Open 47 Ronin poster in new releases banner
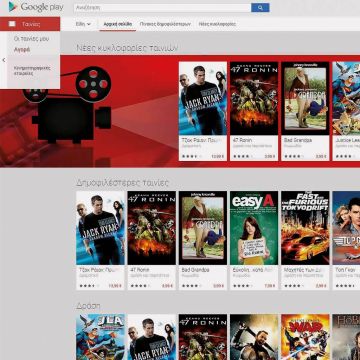This screenshot has width=360, height=360. pos(254,98)
